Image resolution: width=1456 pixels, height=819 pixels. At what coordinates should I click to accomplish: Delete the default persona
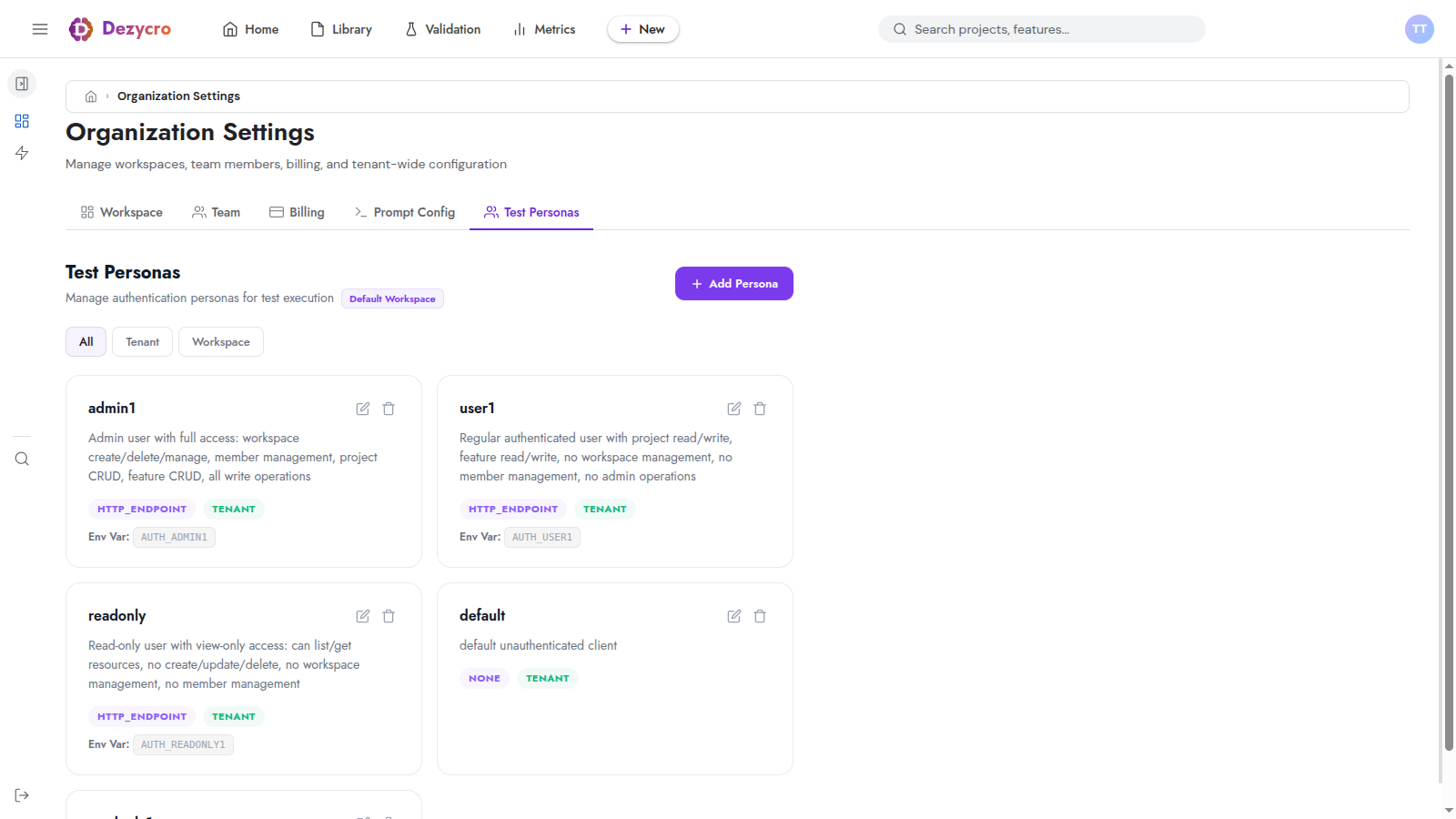click(x=760, y=616)
